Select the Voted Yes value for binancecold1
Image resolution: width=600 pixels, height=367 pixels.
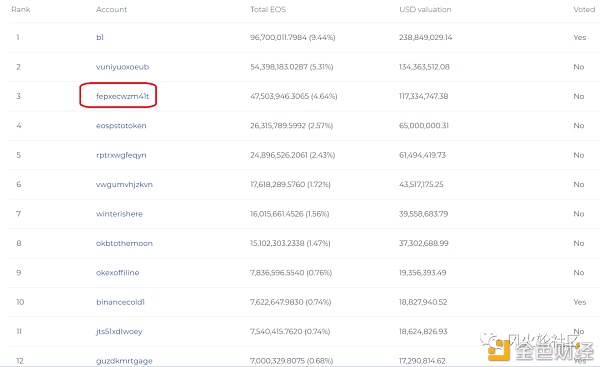tap(580, 302)
